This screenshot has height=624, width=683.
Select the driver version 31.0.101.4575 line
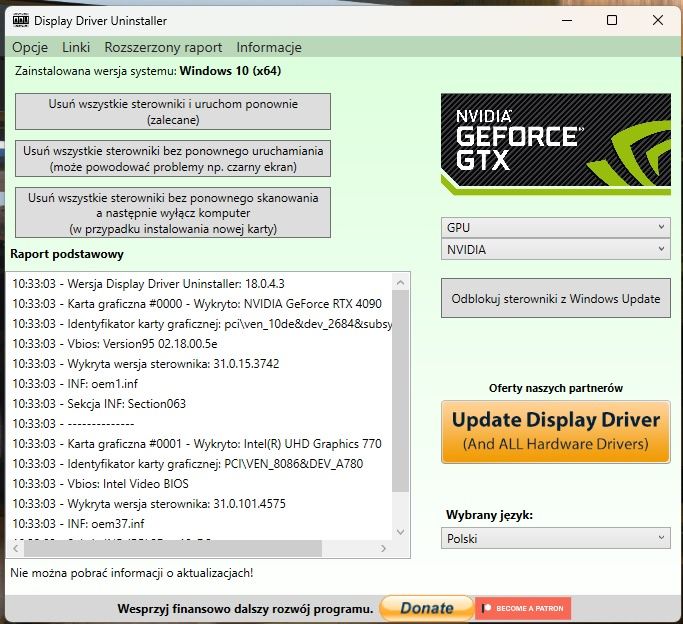click(x=149, y=504)
